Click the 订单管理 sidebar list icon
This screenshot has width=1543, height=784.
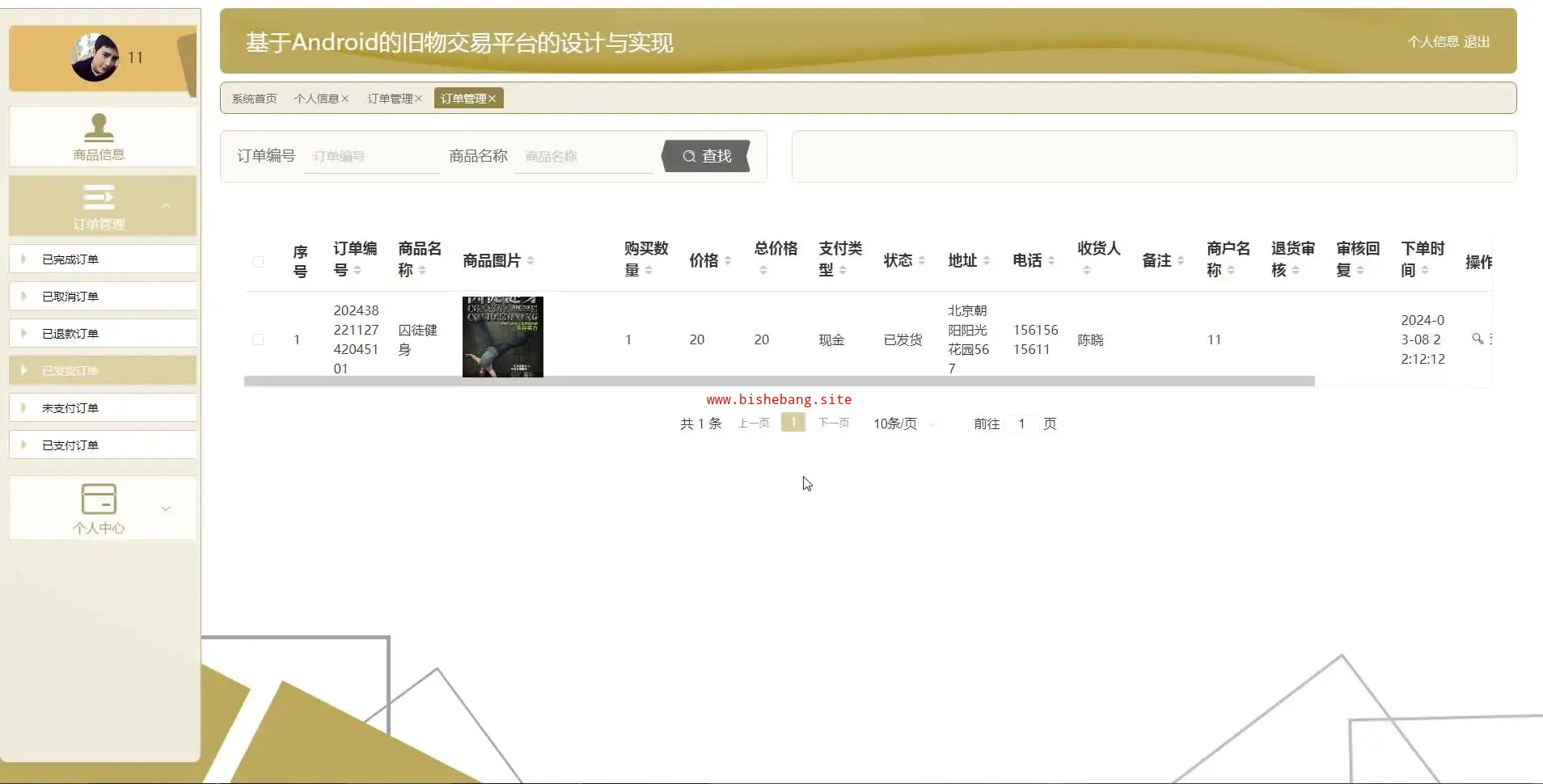(x=99, y=197)
